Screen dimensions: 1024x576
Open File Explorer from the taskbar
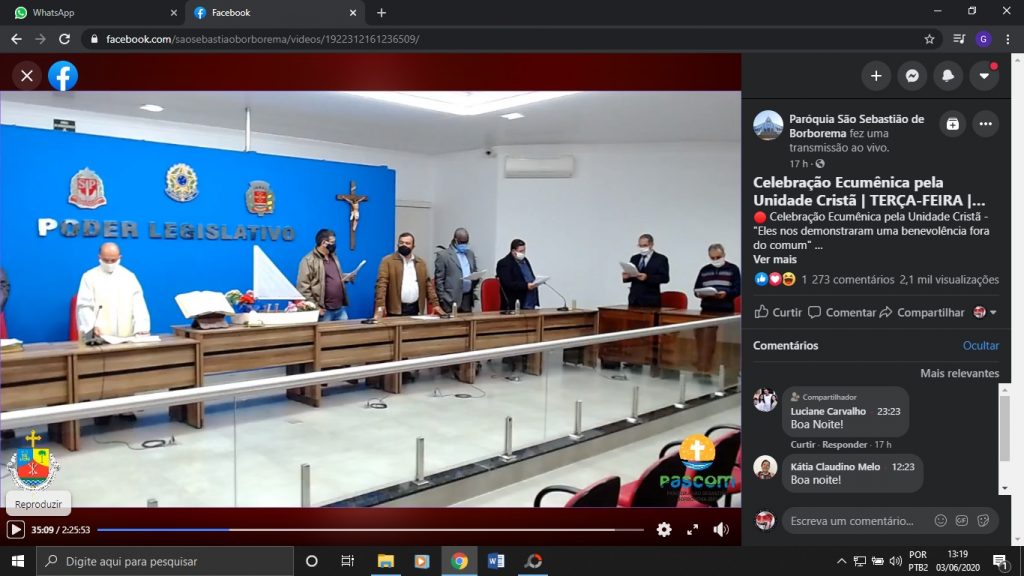[385, 561]
